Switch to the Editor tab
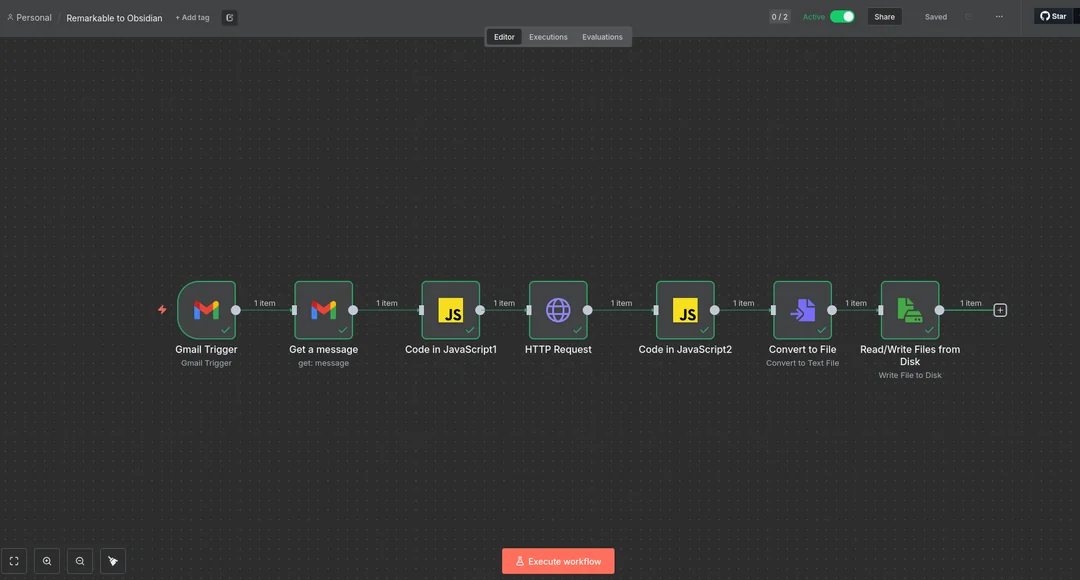The width and height of the screenshot is (1080, 580). 504,37
